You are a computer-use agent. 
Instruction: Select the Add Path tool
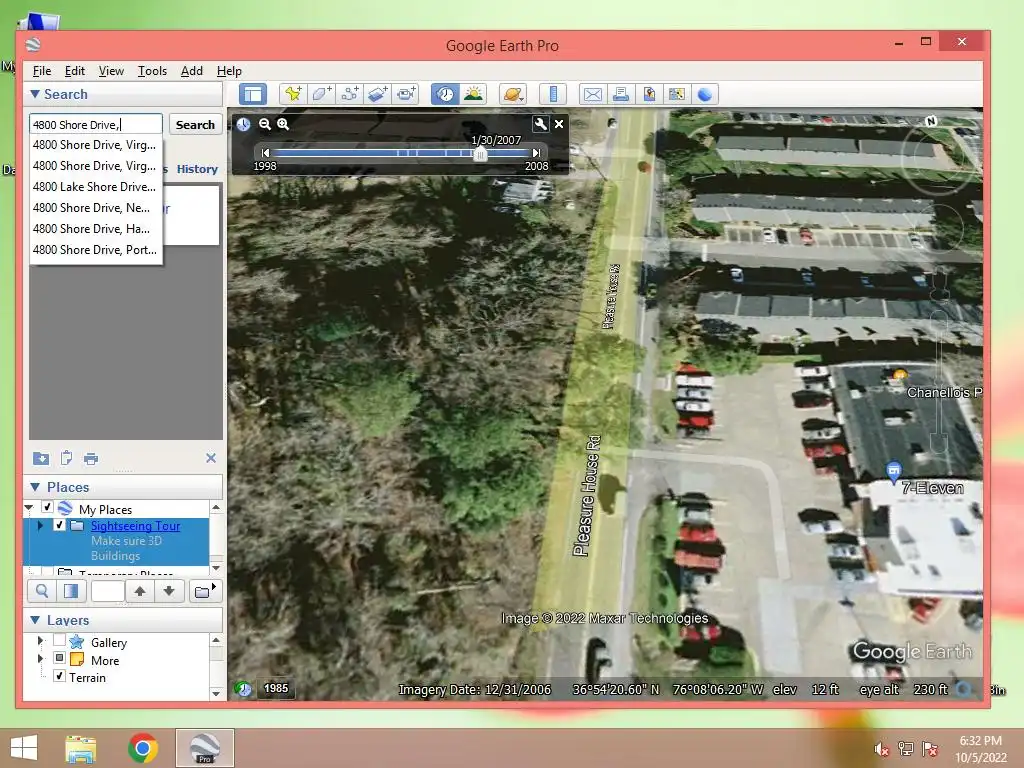349,94
